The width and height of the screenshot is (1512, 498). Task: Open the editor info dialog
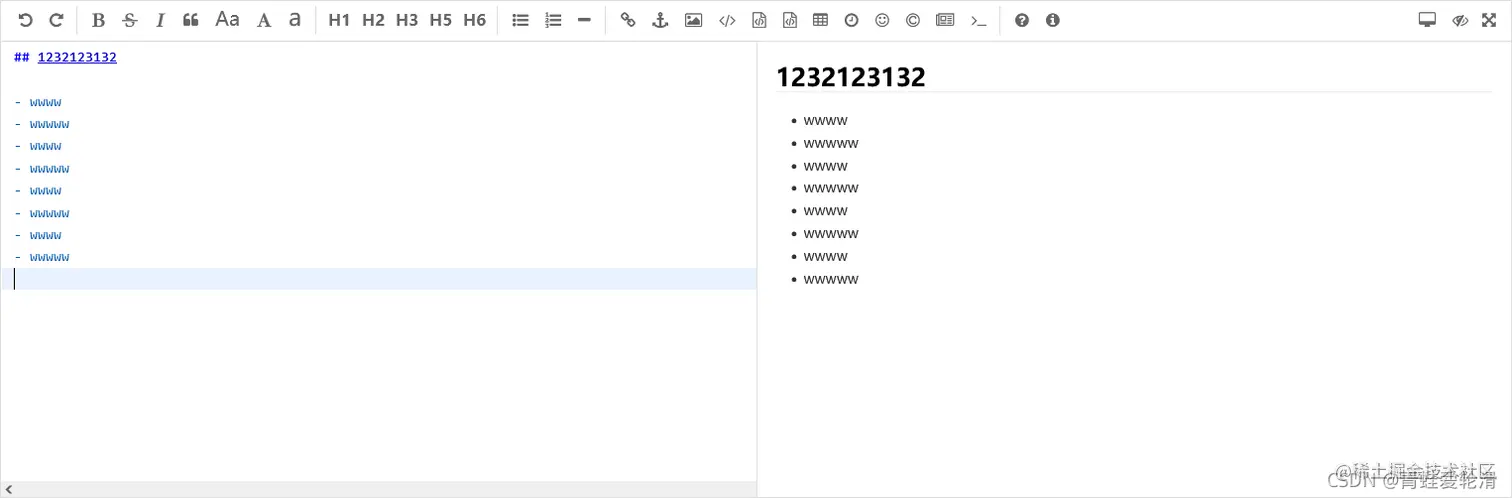[x=1053, y=20]
